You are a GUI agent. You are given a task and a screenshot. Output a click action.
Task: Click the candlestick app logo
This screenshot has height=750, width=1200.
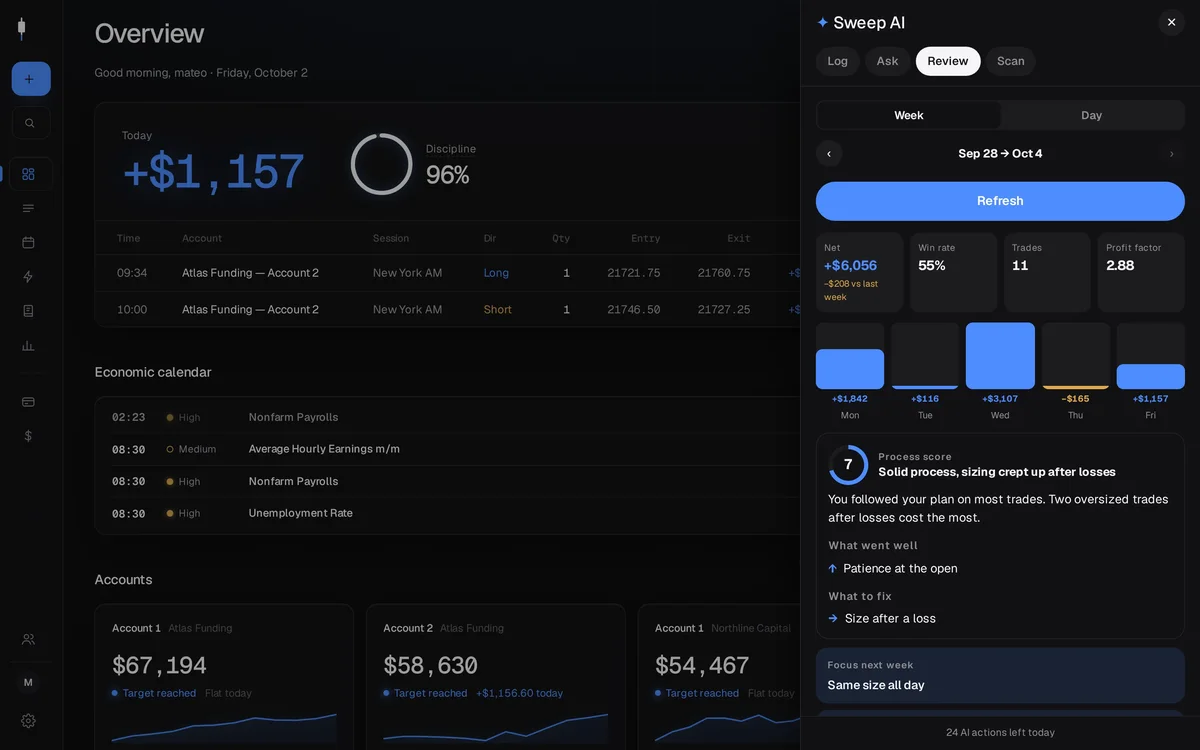[x=21, y=28]
